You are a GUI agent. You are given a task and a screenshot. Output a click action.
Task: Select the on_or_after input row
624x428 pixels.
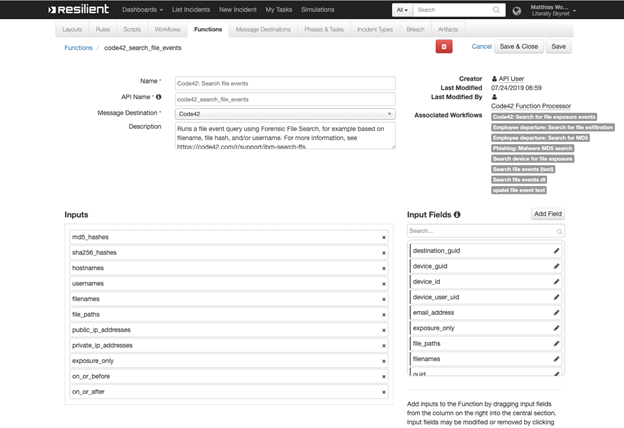(229, 392)
